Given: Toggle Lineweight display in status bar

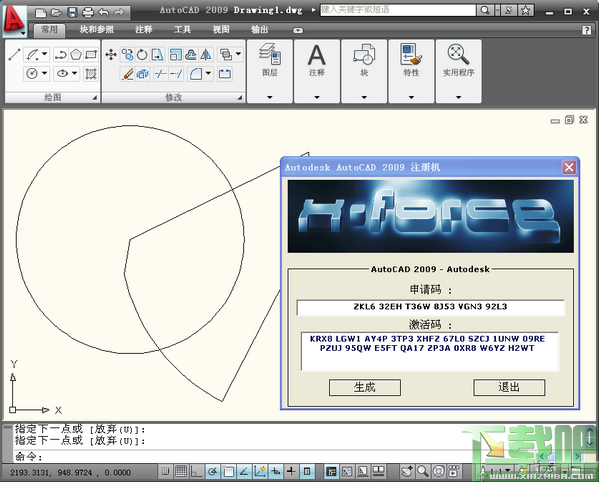Looking at the screenshot, I should (x=291, y=472).
